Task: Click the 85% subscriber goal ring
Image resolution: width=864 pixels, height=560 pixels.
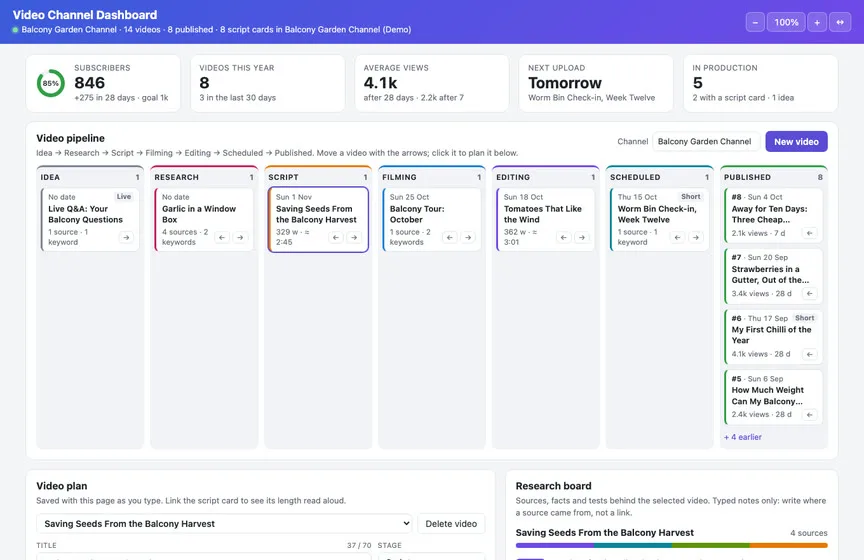Action: click(51, 83)
